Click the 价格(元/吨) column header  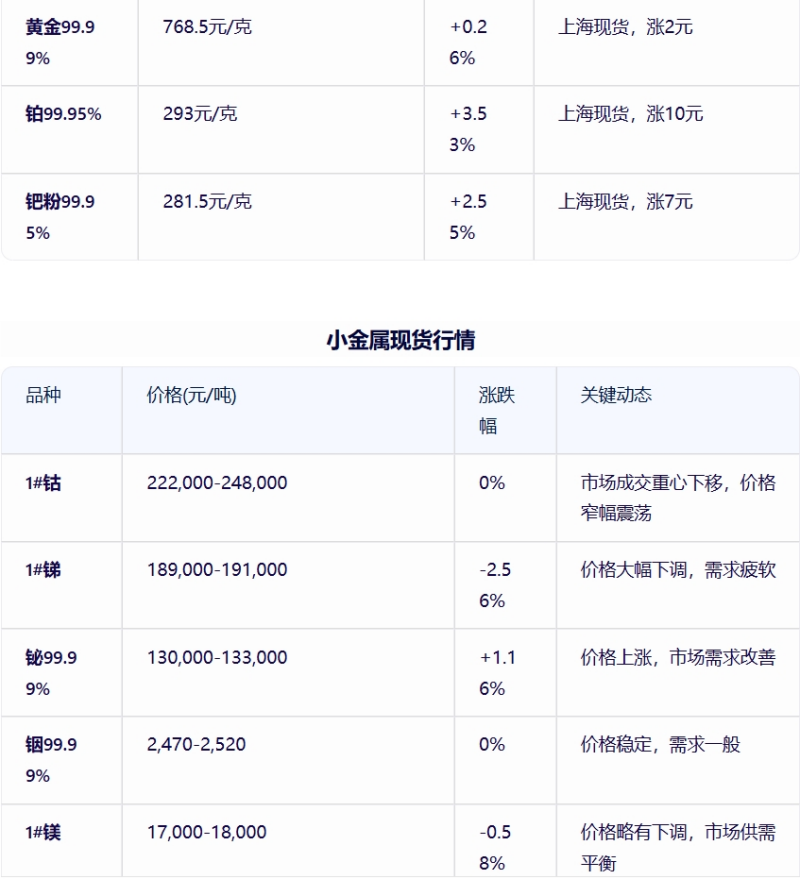tap(191, 395)
